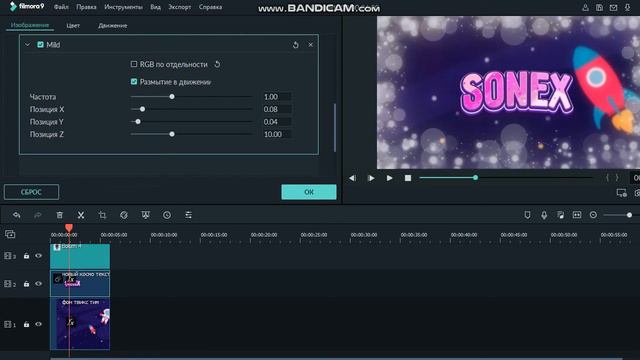
Task: Switch to the Движение tab
Action: [x=113, y=25]
